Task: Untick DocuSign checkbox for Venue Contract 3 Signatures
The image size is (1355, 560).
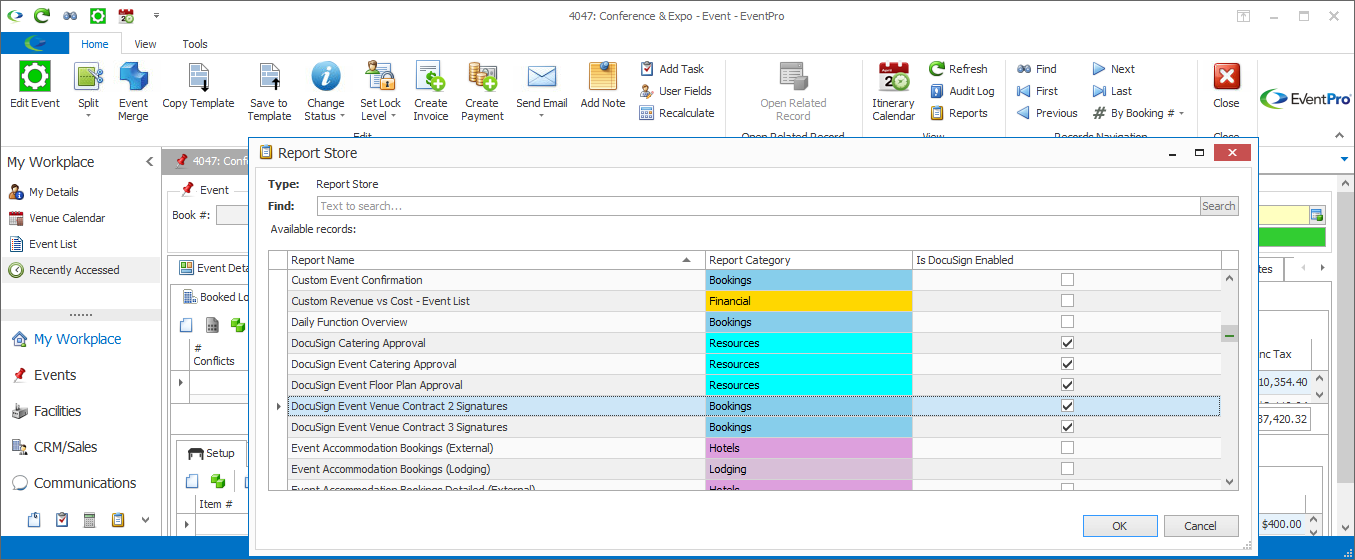Action: (1067, 427)
